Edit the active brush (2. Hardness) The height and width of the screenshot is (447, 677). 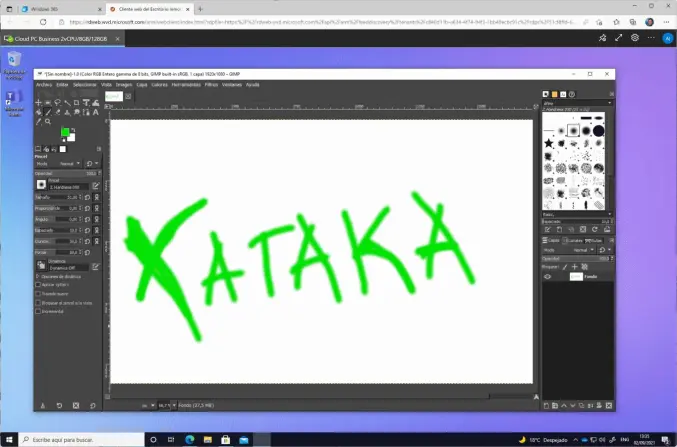pos(95,186)
